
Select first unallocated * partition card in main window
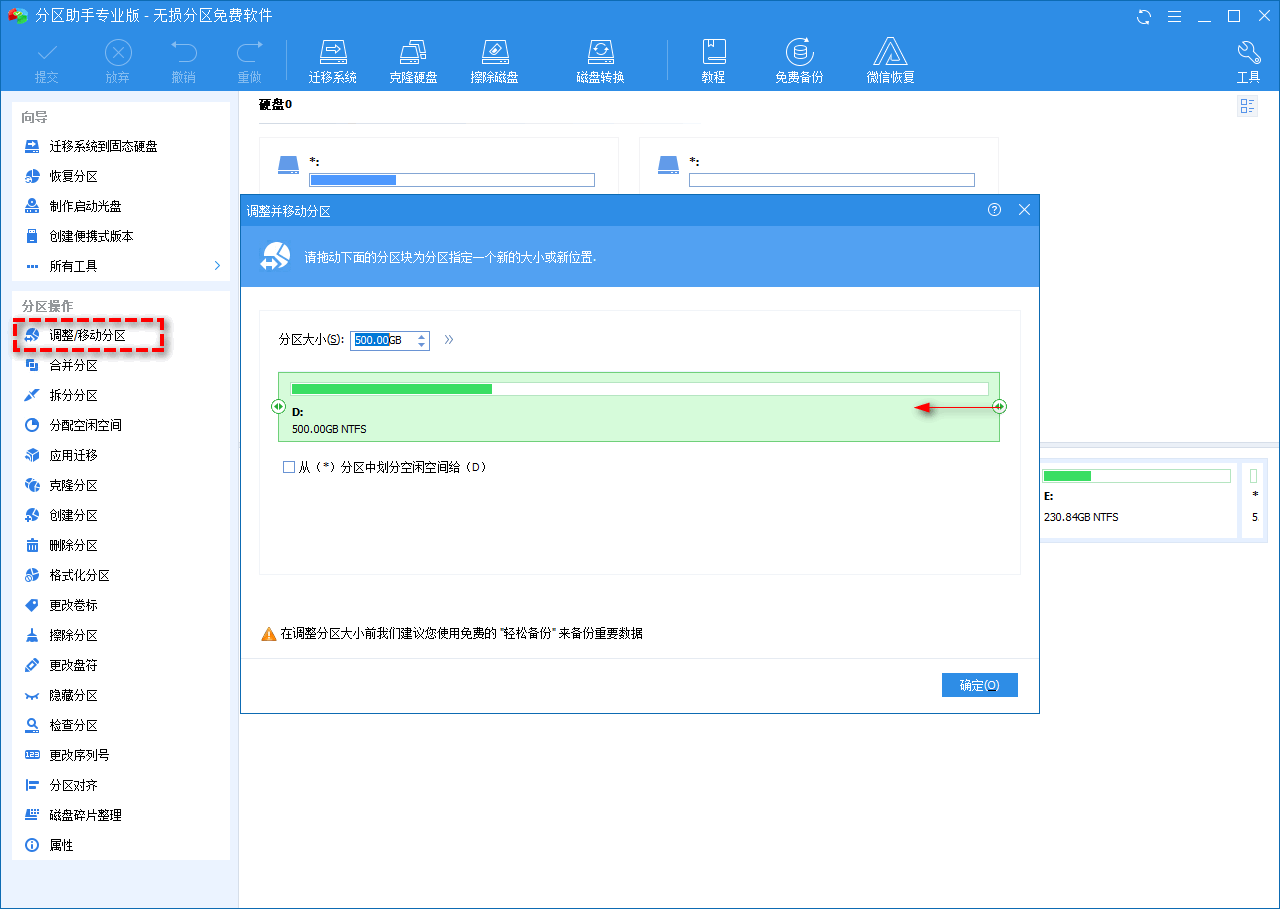coord(438,166)
